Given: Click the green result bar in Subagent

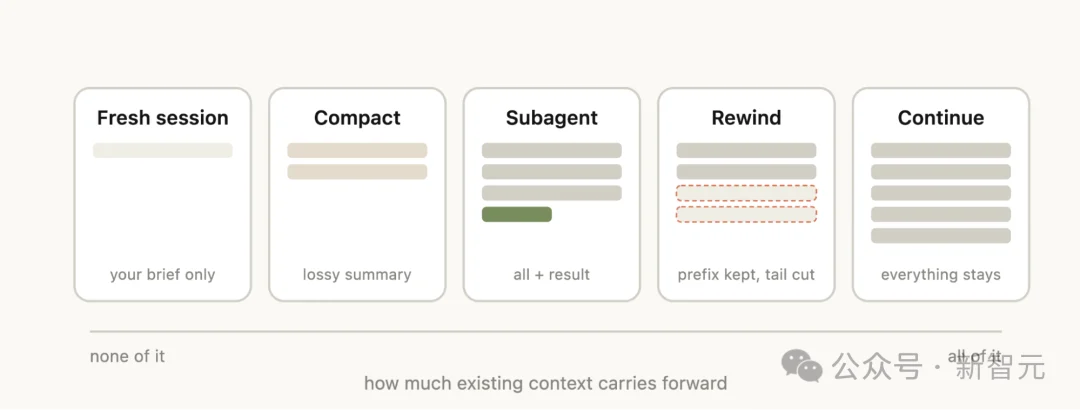Looking at the screenshot, I should 517,214.
